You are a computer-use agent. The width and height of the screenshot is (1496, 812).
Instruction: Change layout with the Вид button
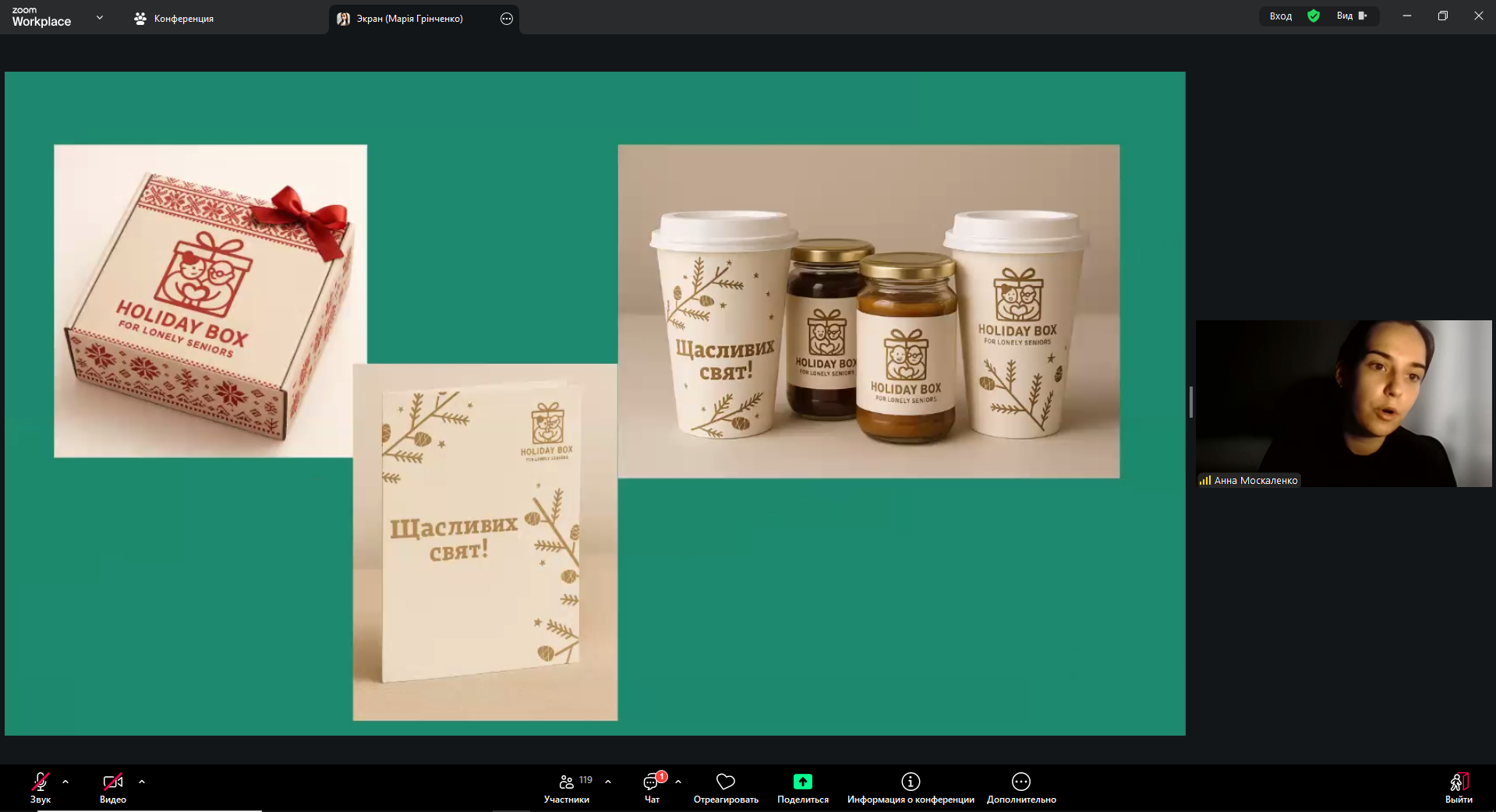click(x=1351, y=16)
